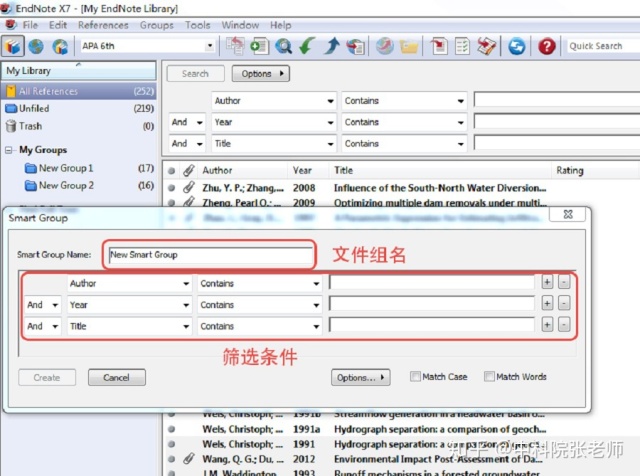Click the Format Bibliography icon
The width and height of the screenshot is (640, 476).
[462, 46]
